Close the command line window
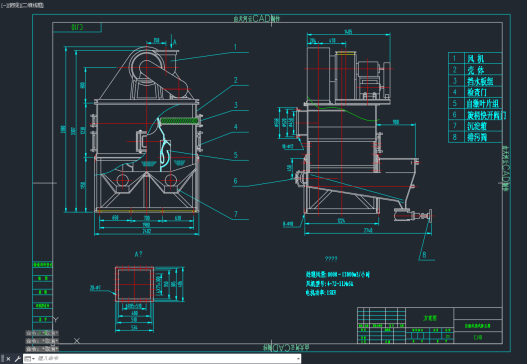527x364 pixels. [8, 359]
